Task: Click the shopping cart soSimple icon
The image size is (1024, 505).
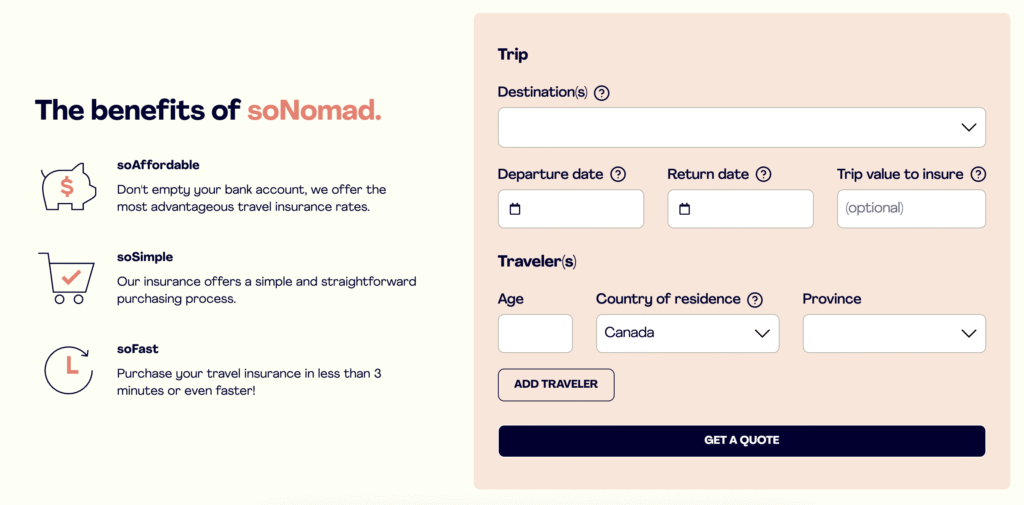Action: coord(67,278)
